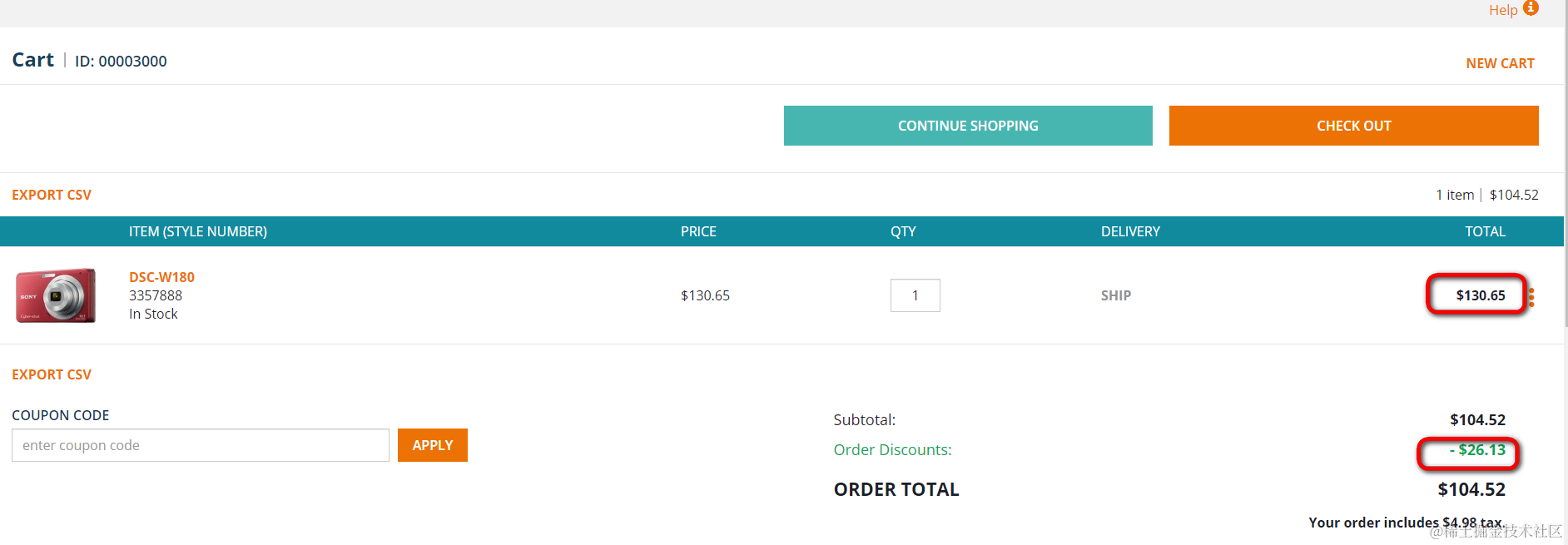Proceed with the CHECK OUT button

pos(1353,126)
